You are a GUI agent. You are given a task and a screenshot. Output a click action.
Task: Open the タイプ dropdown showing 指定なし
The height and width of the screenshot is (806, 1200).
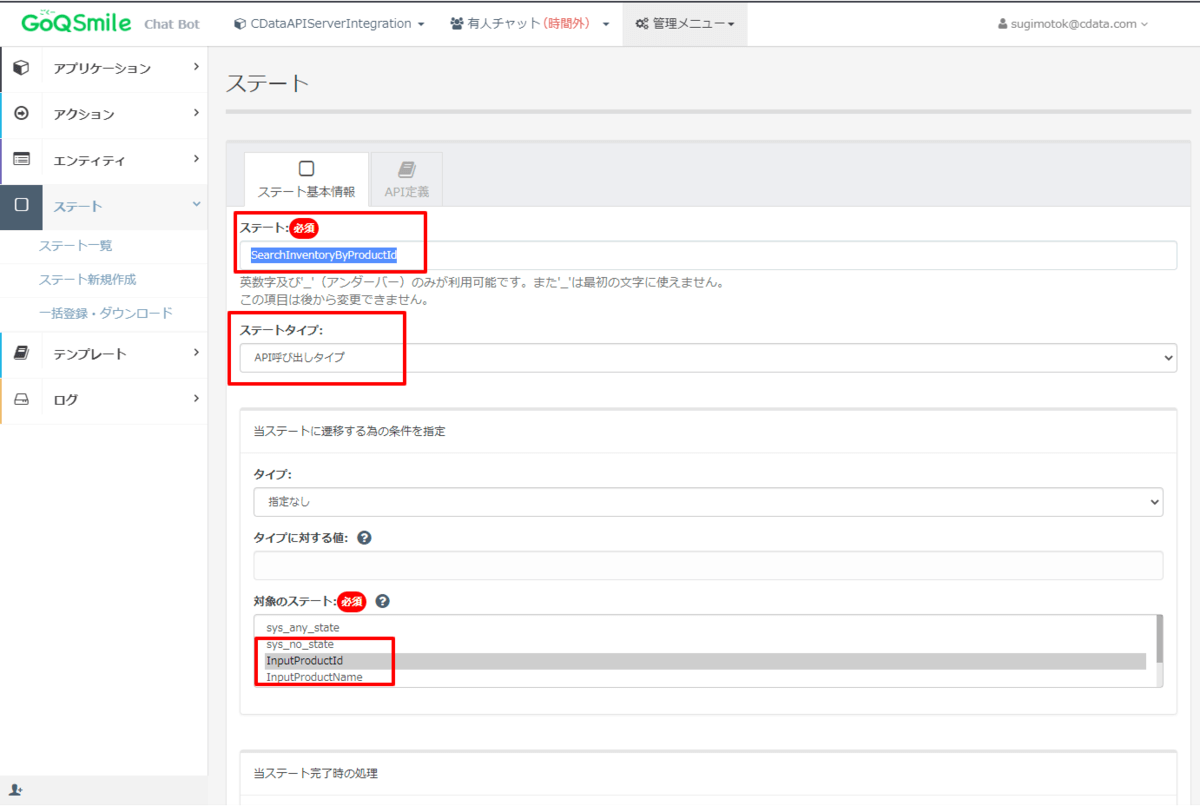708,501
